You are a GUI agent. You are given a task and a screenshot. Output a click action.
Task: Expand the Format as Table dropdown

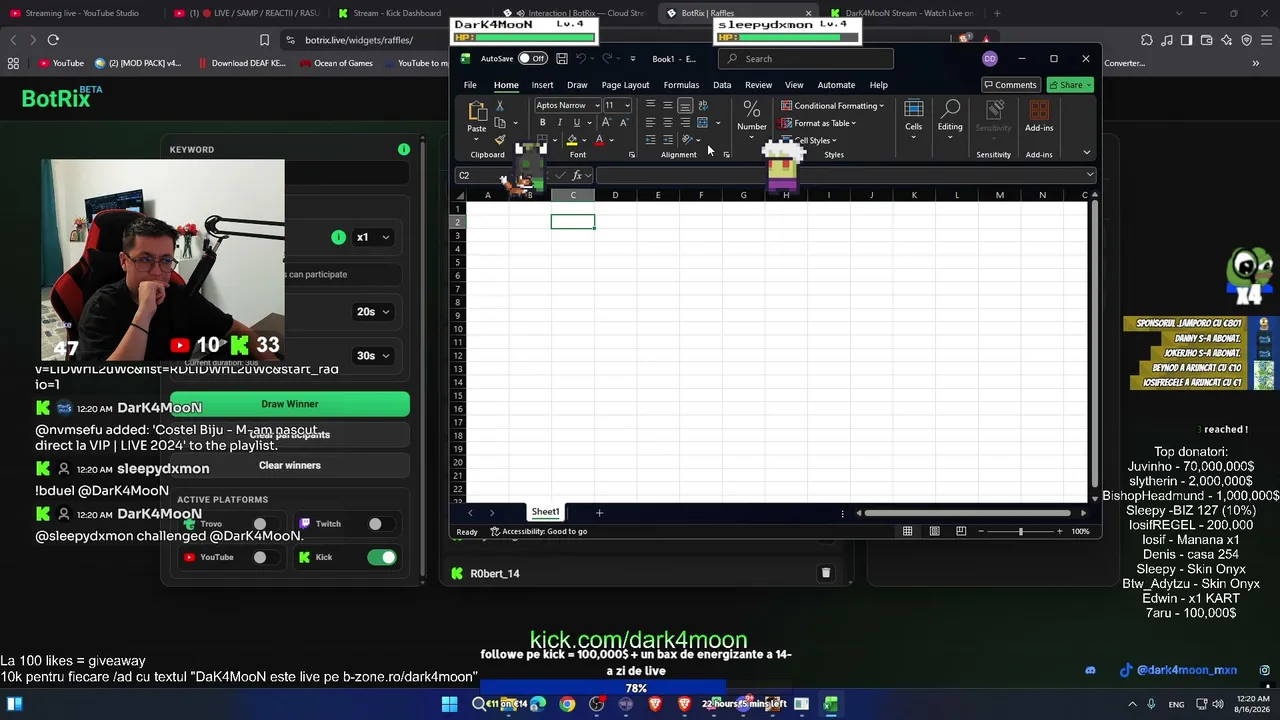tap(817, 123)
